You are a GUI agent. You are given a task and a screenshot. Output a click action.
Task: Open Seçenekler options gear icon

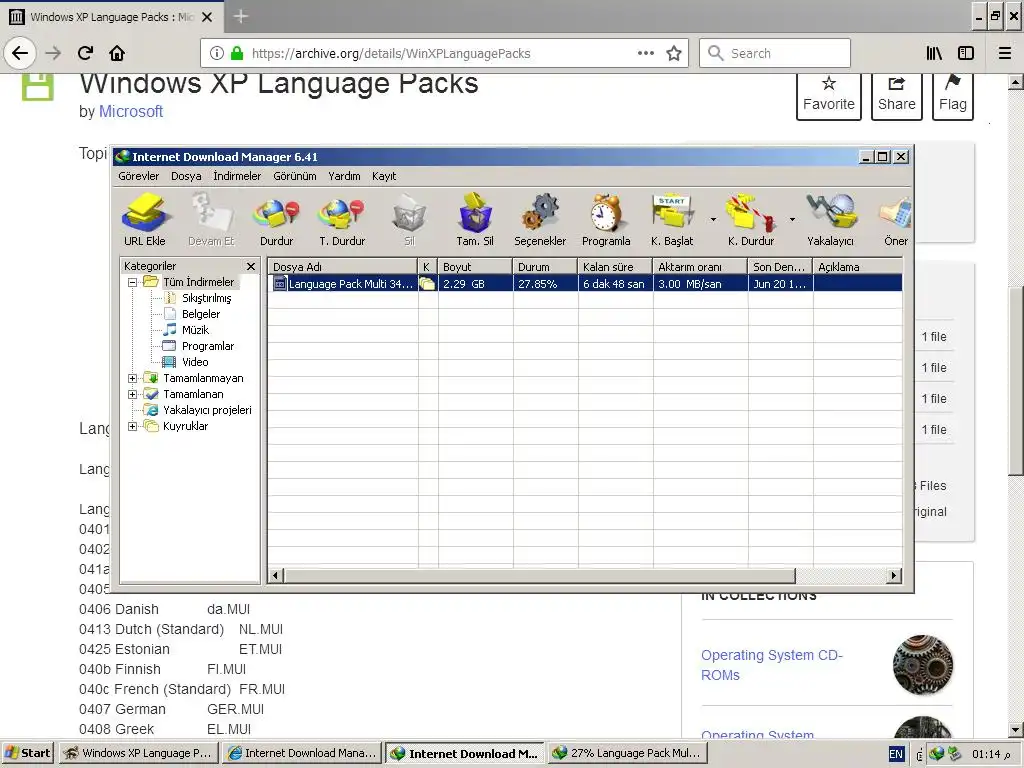(x=540, y=220)
